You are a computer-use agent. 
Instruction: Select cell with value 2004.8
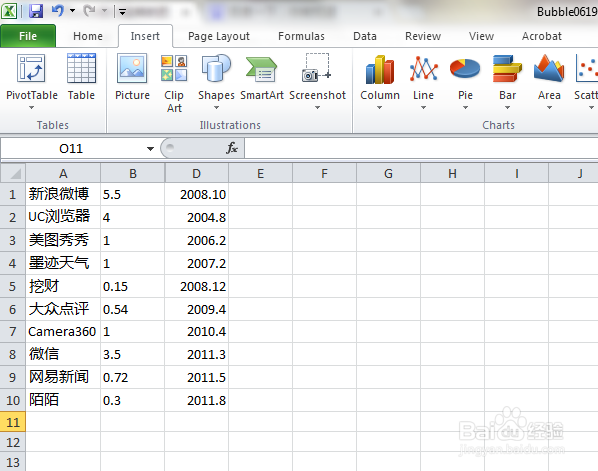pos(196,217)
